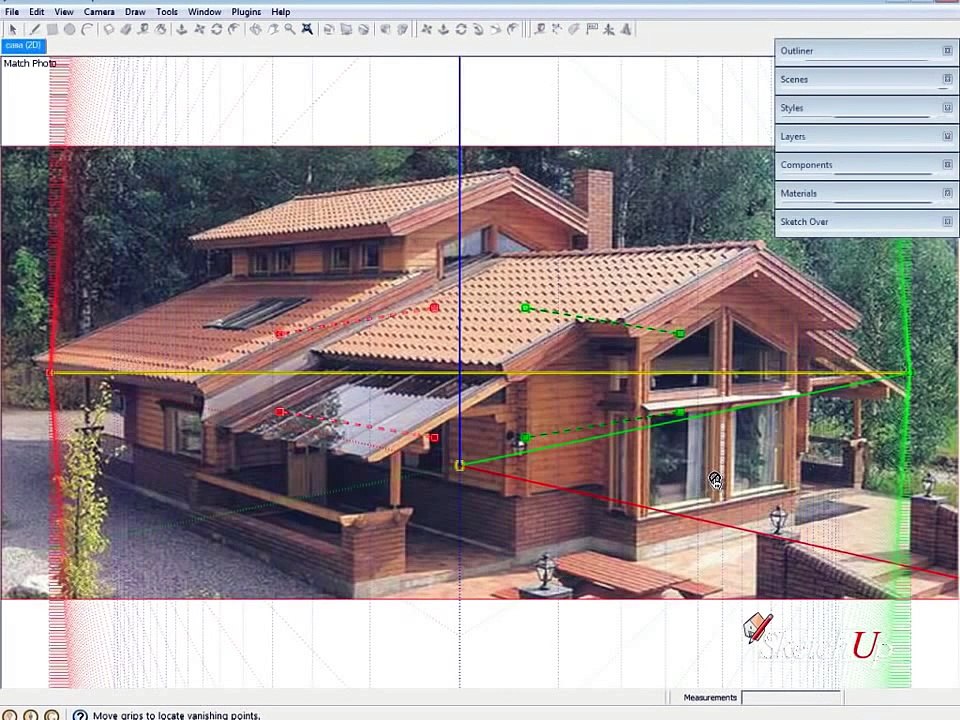Click the Get Models toolbar icon

coord(385,29)
